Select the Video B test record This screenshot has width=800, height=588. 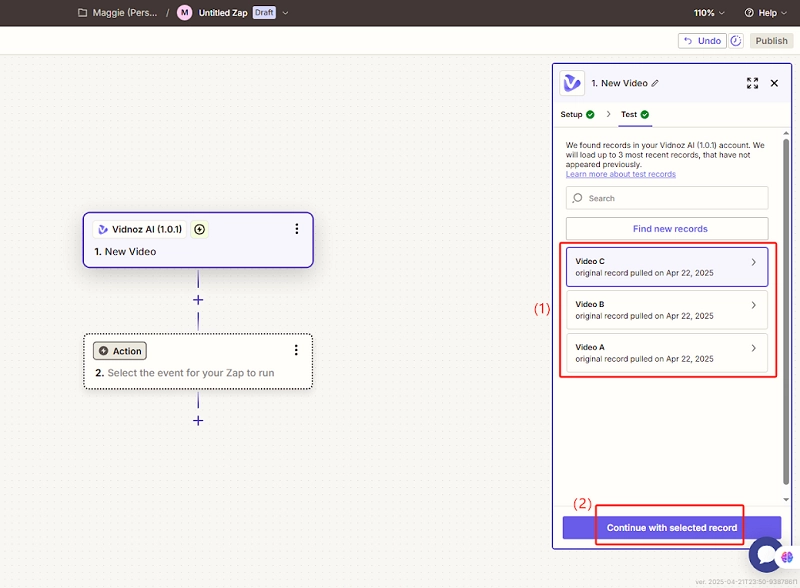tap(666, 309)
